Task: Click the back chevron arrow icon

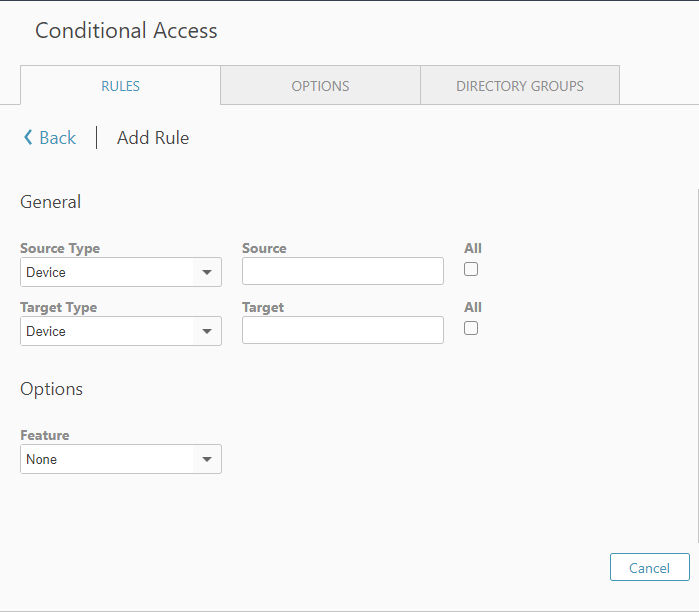Action: [28, 137]
